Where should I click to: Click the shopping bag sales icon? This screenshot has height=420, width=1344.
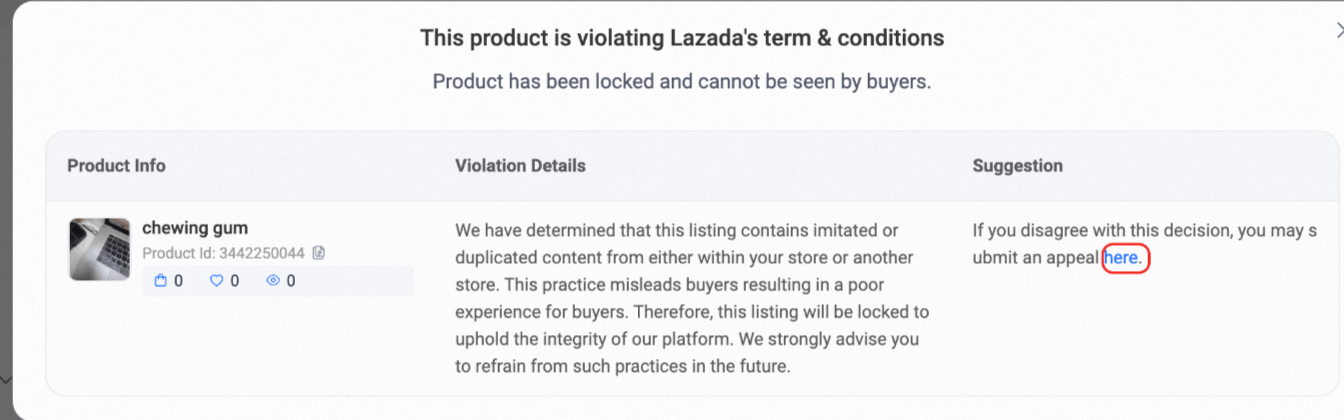pos(160,281)
